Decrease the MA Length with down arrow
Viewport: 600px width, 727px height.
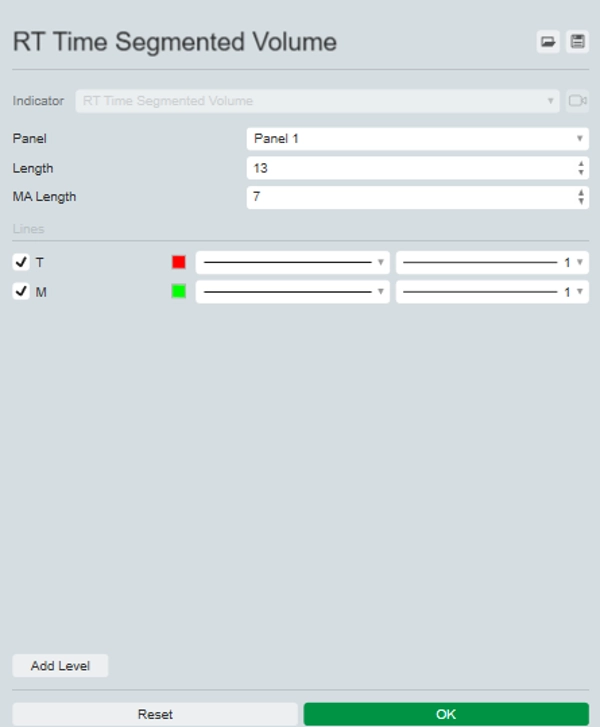coord(581,201)
